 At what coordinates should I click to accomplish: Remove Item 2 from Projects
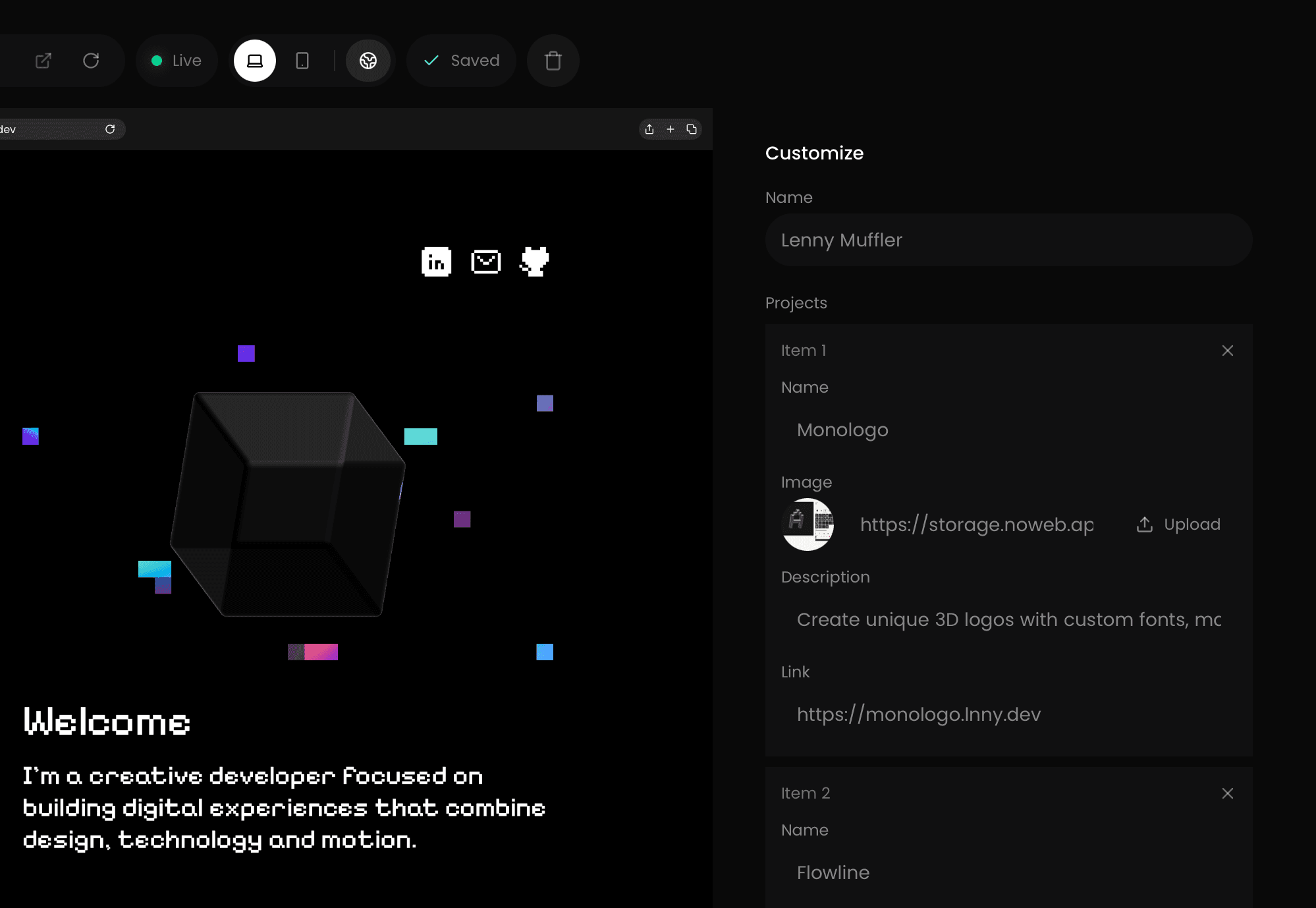click(x=1228, y=793)
